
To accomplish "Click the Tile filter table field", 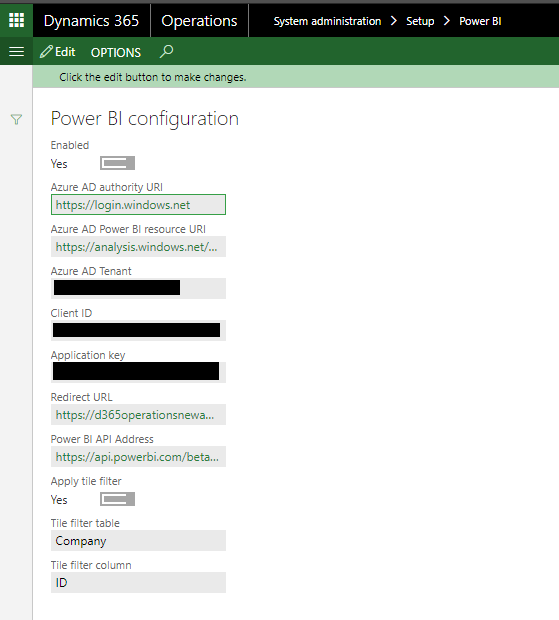I will coord(138,540).
